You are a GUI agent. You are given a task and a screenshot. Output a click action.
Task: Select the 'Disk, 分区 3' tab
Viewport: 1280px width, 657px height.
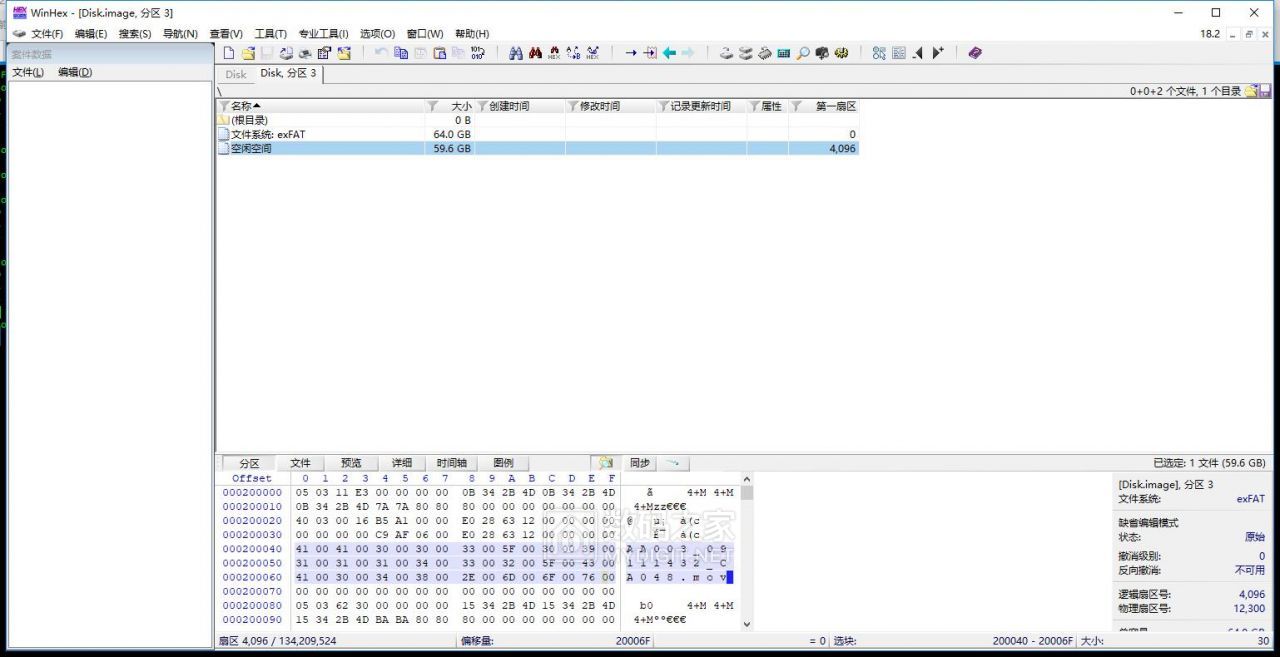click(288, 73)
